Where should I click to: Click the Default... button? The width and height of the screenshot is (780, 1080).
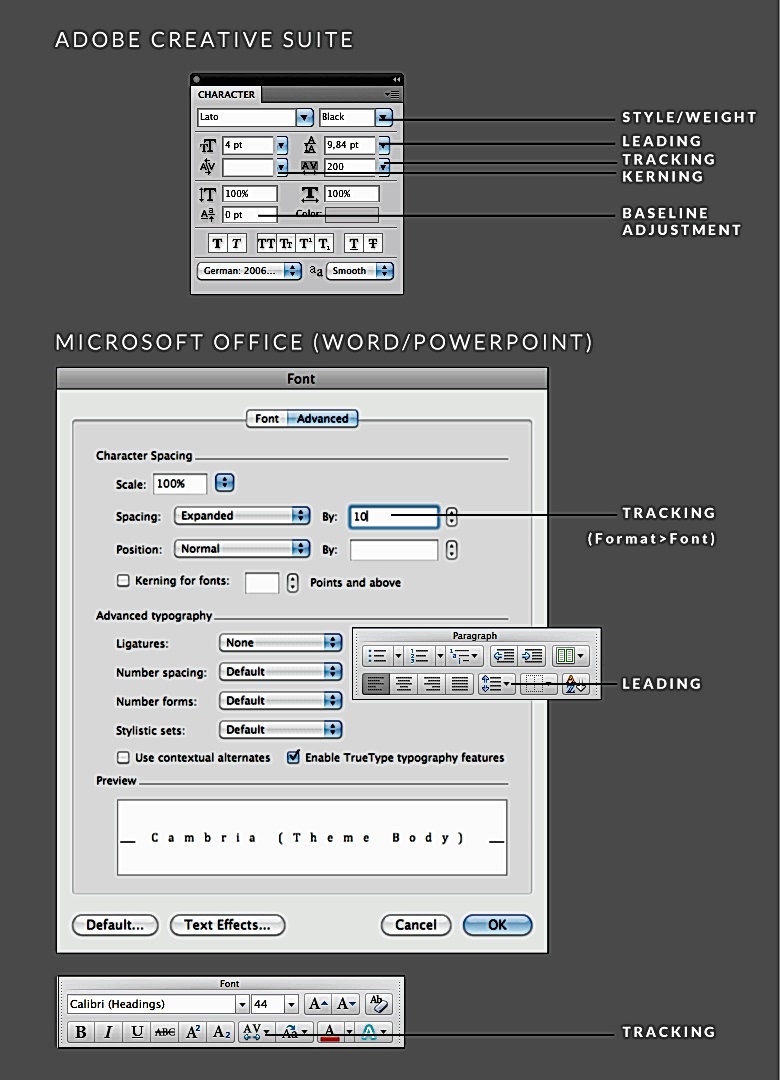(x=115, y=925)
